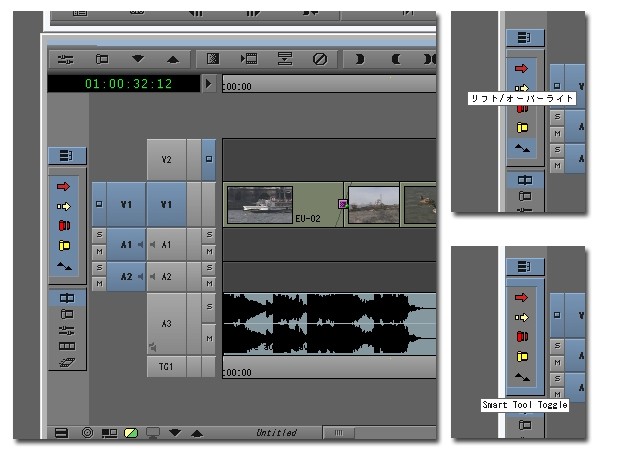Screen dimensions: 625x469
Task: Enable yellow Ripple Trim roller in main timeline
Action: (64, 245)
